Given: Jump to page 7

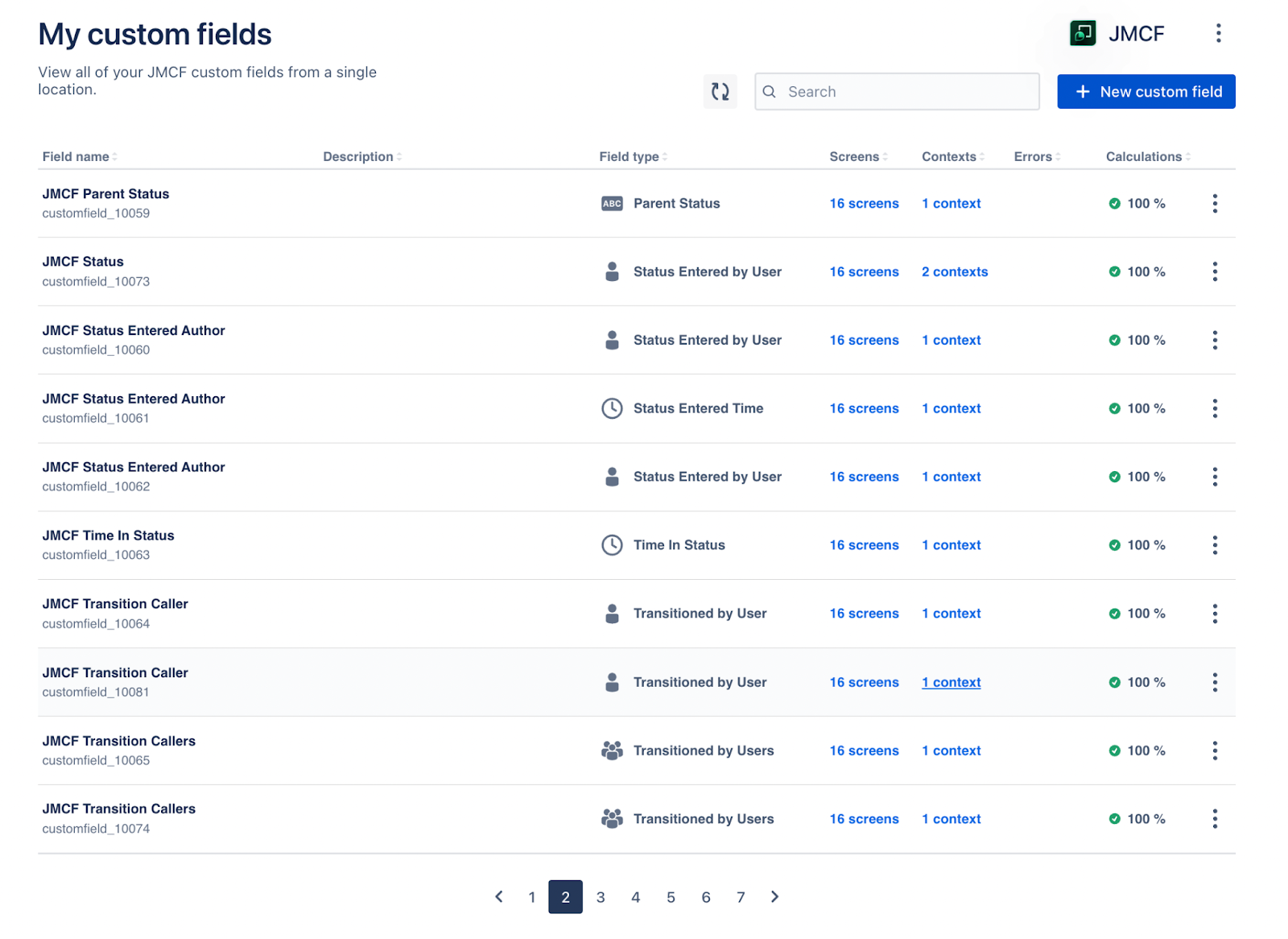Looking at the screenshot, I should tap(741, 897).
